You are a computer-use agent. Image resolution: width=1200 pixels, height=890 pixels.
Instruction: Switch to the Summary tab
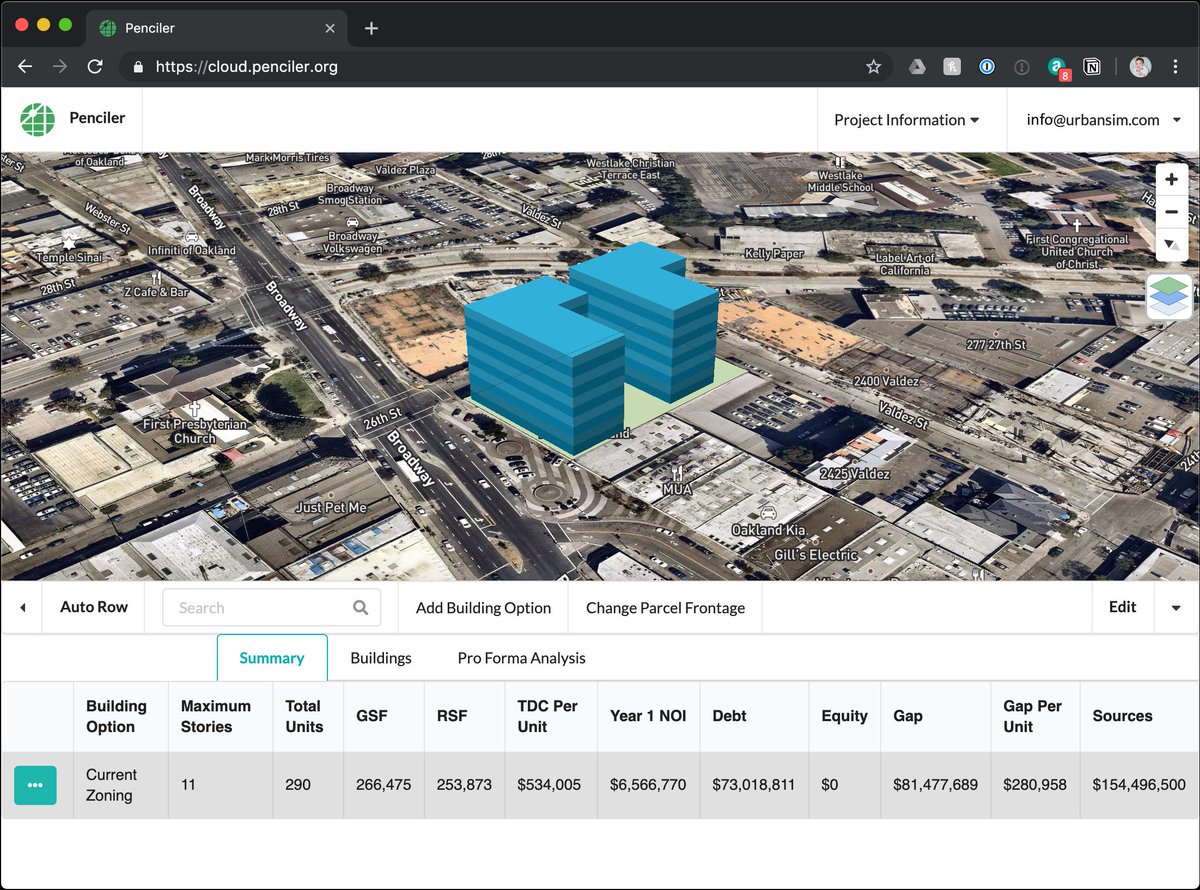tap(272, 658)
